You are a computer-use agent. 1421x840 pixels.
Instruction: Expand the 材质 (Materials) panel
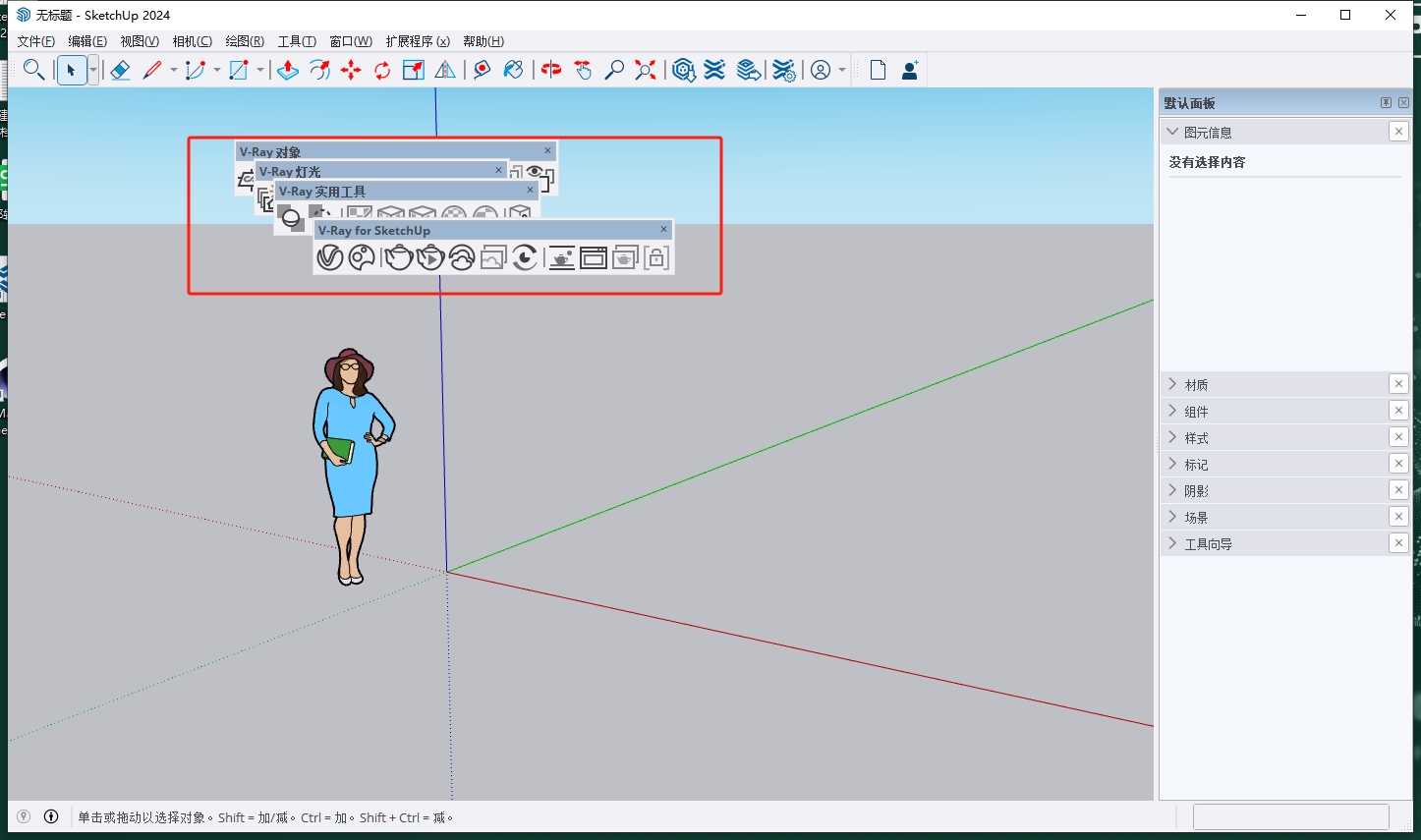tap(1196, 384)
